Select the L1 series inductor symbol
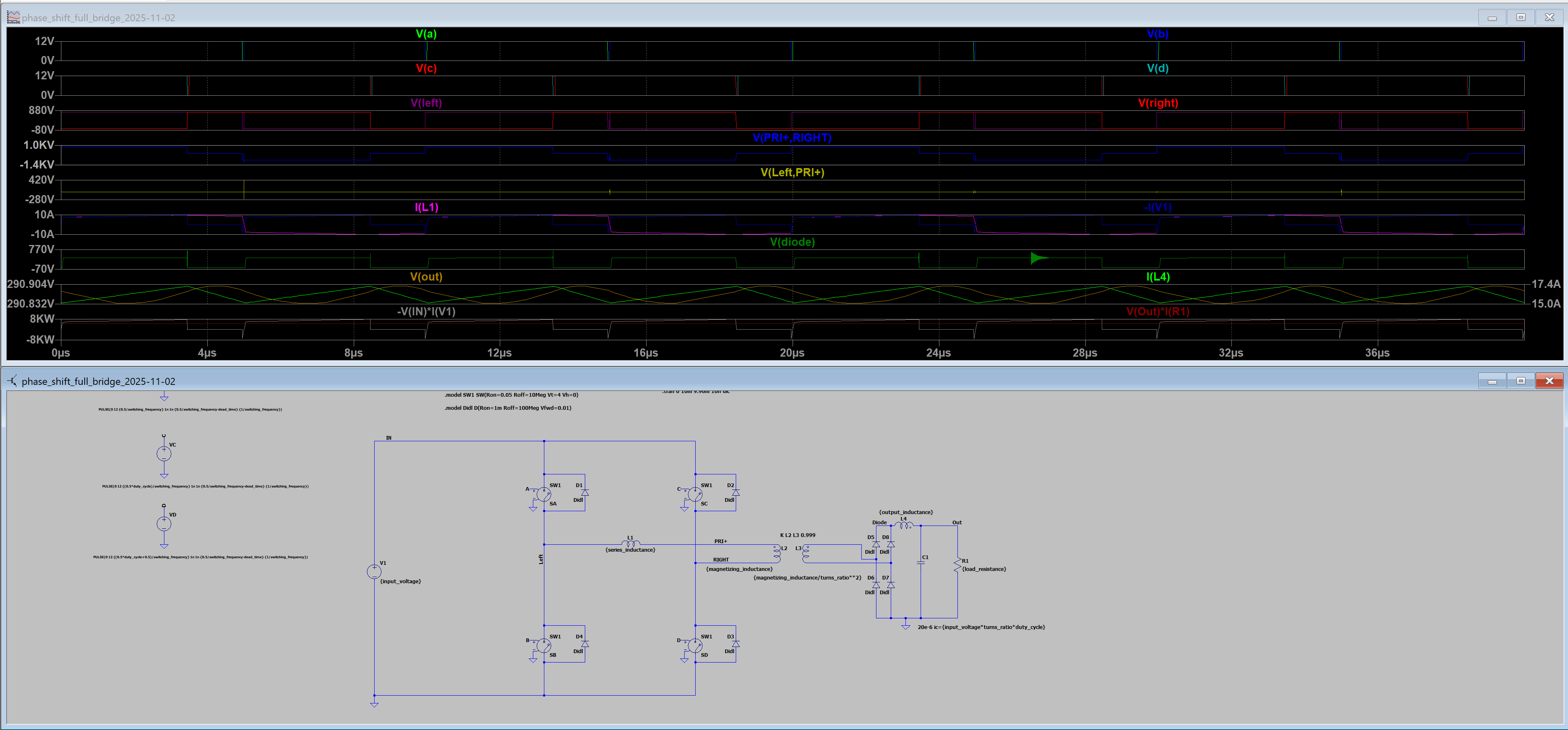This screenshot has height=730, width=1568. point(630,543)
